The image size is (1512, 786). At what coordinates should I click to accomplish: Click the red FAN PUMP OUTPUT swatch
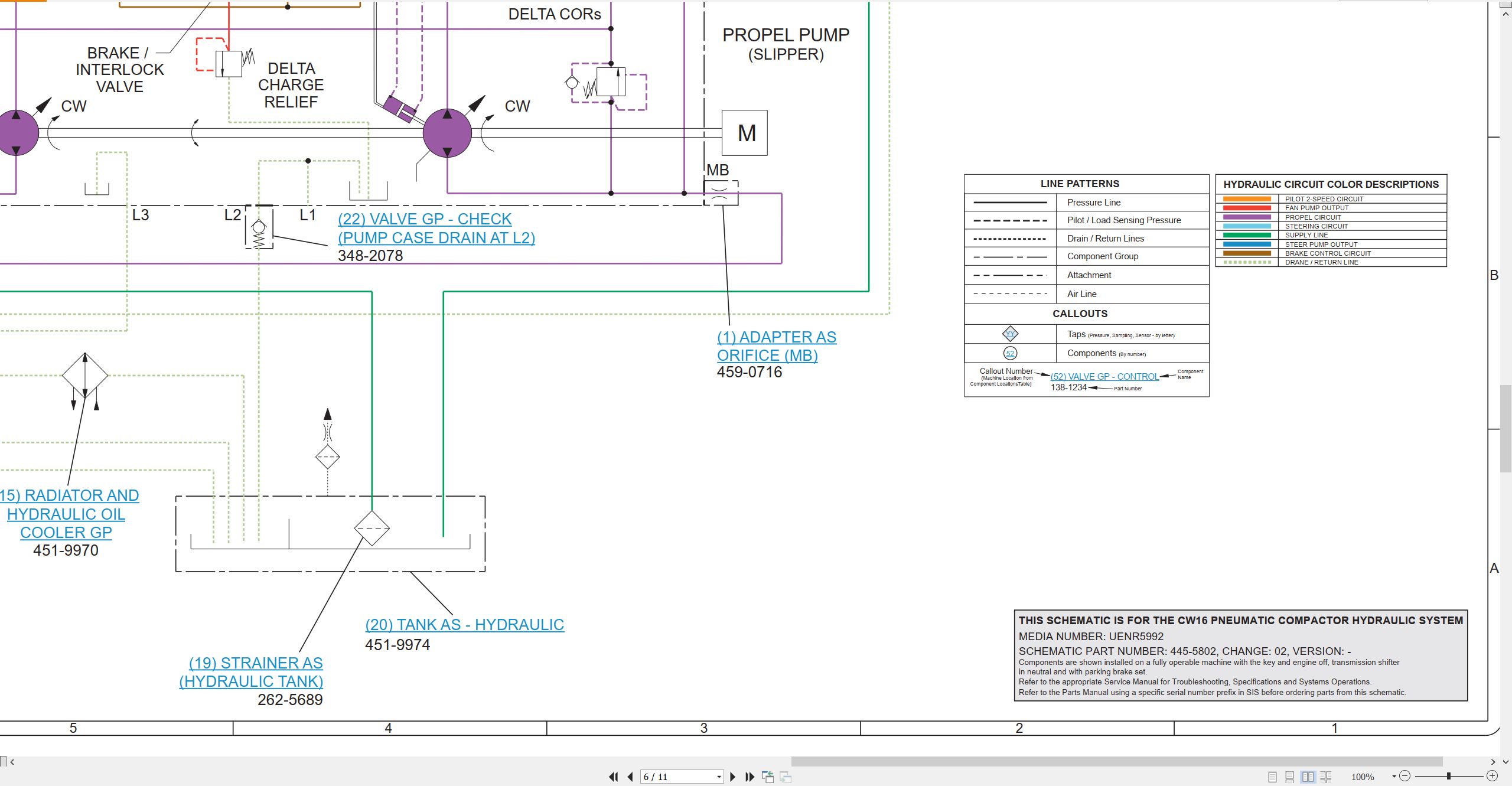click(1247, 208)
